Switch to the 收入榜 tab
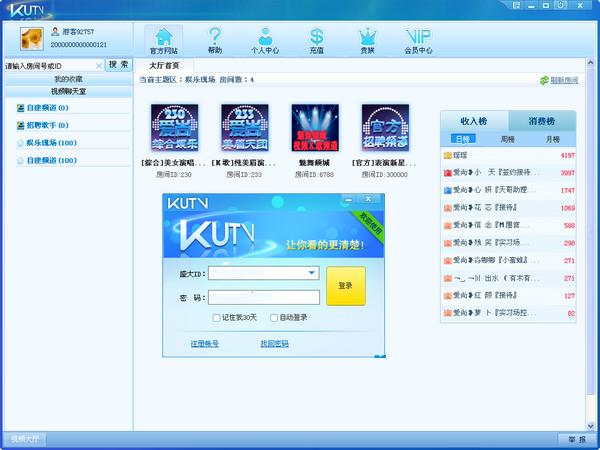The width and height of the screenshot is (600, 450). pos(474,121)
